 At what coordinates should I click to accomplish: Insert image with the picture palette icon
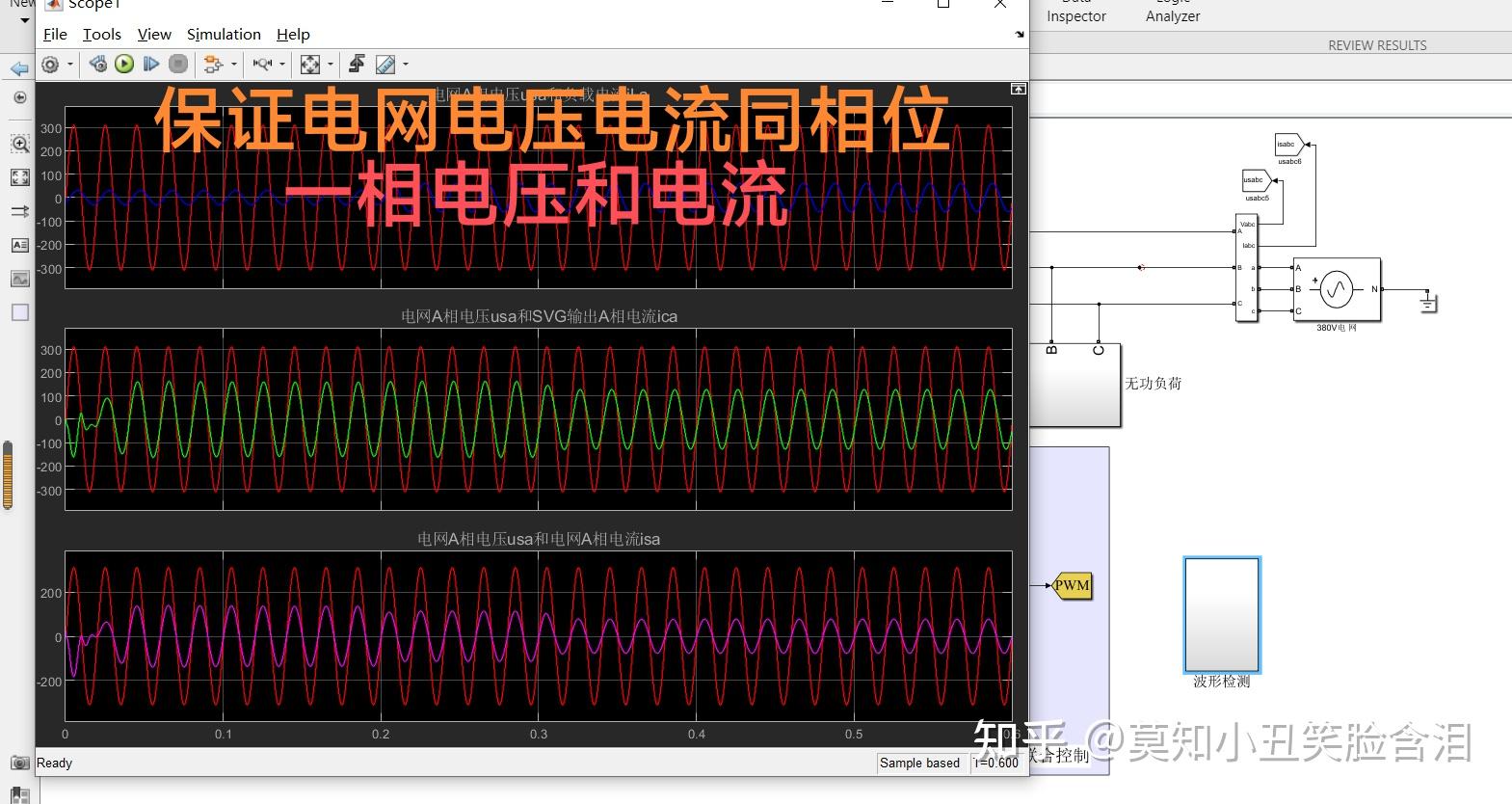19,279
